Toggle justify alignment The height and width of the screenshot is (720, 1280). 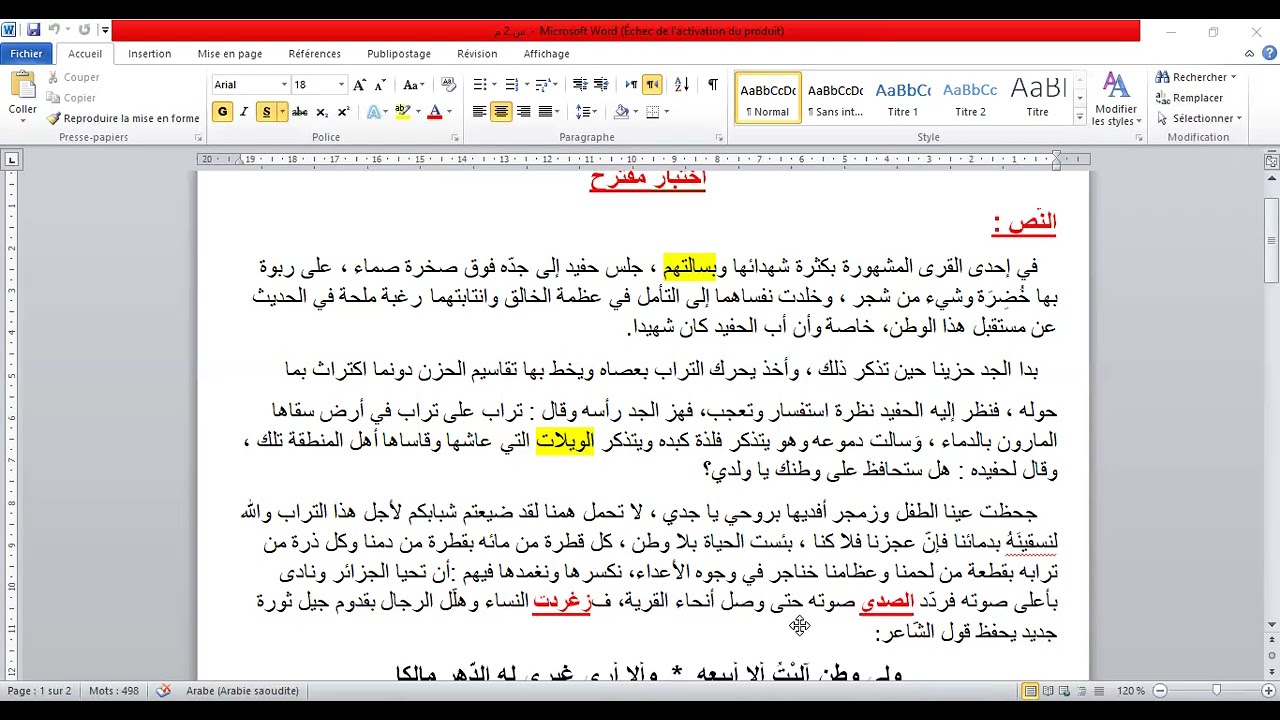pyautogui.click(x=545, y=112)
